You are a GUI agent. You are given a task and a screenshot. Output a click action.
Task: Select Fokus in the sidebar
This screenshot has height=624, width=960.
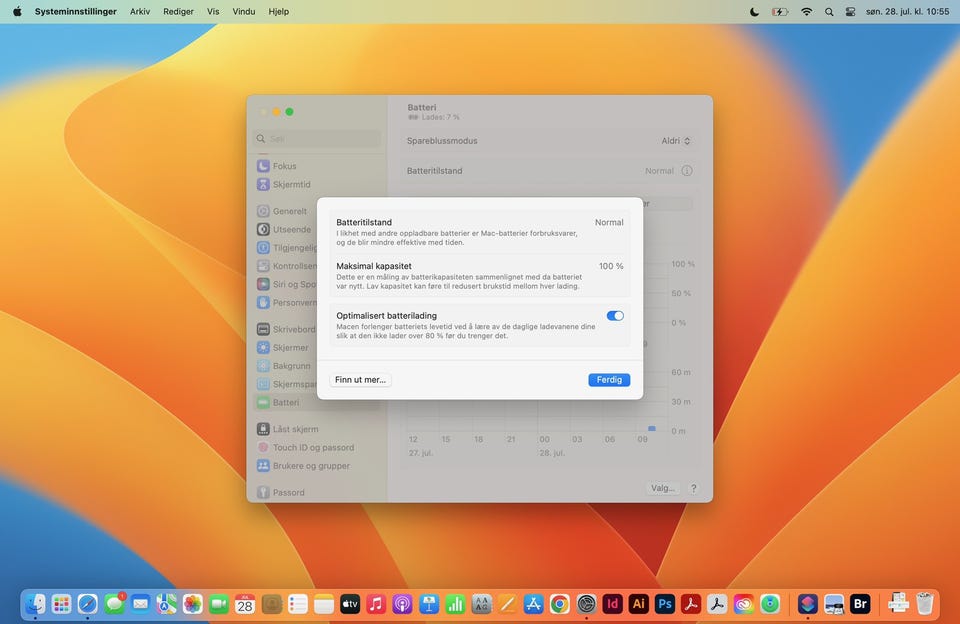[x=317, y=166]
